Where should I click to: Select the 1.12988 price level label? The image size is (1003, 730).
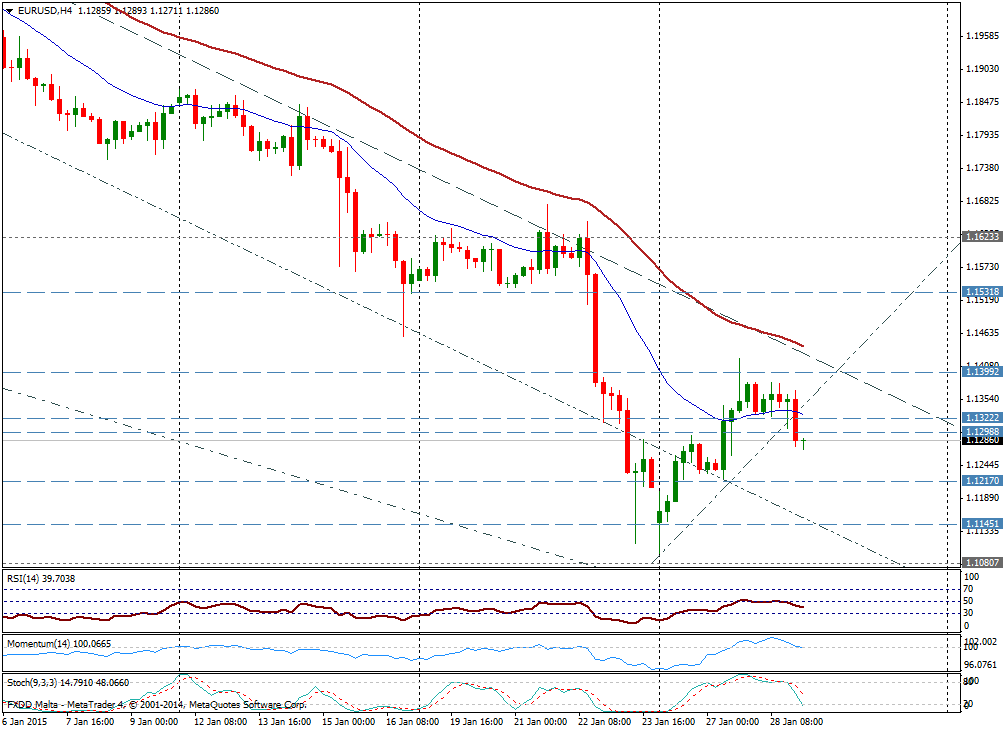[x=978, y=431]
